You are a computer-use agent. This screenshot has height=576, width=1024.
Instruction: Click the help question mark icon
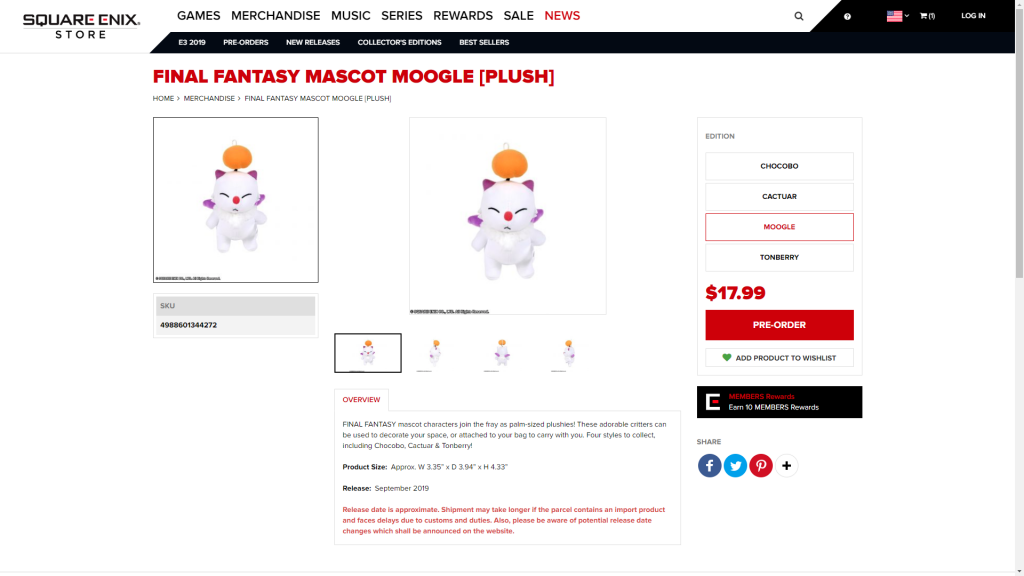[x=847, y=16]
